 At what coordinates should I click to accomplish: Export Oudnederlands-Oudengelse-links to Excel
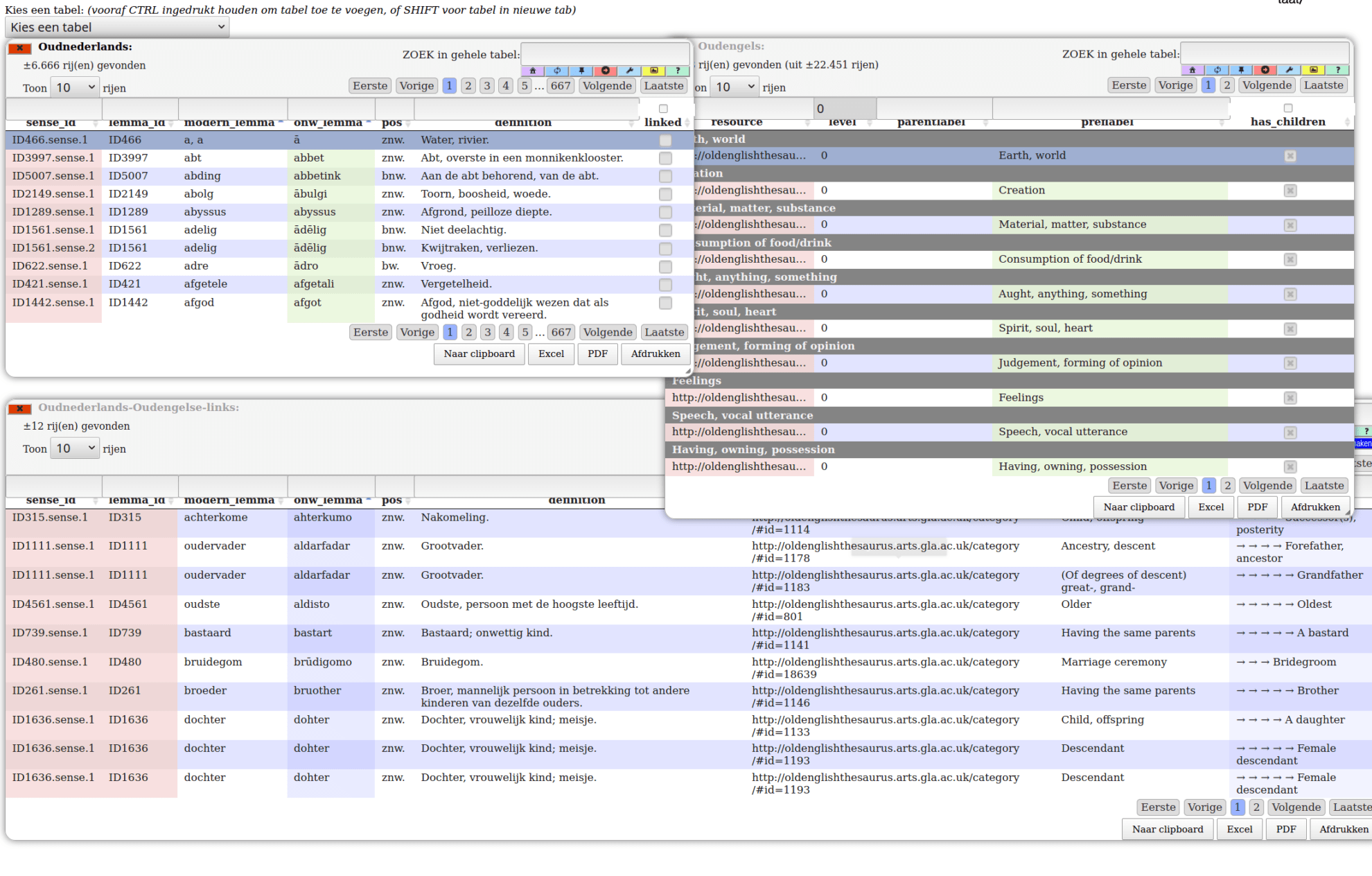[1240, 829]
